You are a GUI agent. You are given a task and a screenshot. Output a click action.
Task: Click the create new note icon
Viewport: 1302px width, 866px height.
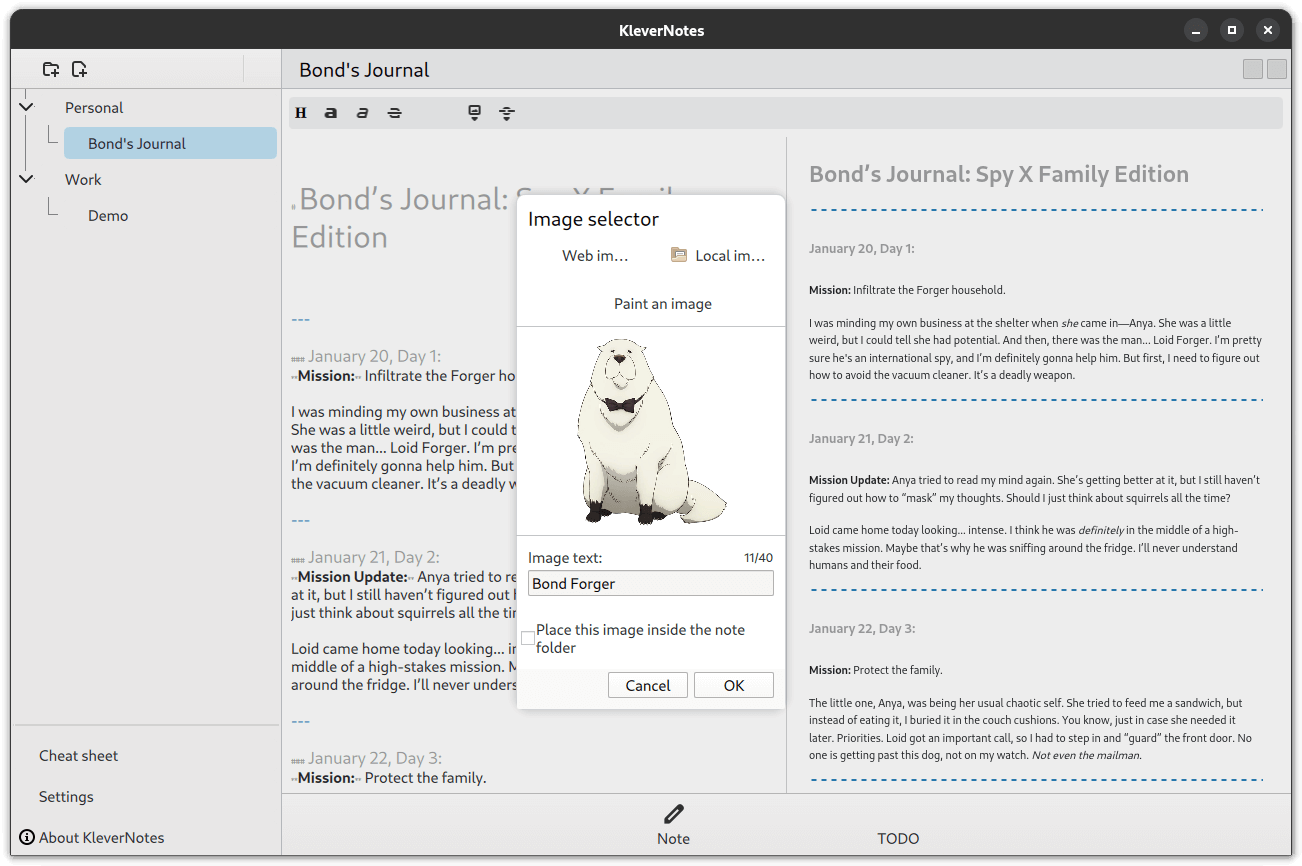coord(79,69)
